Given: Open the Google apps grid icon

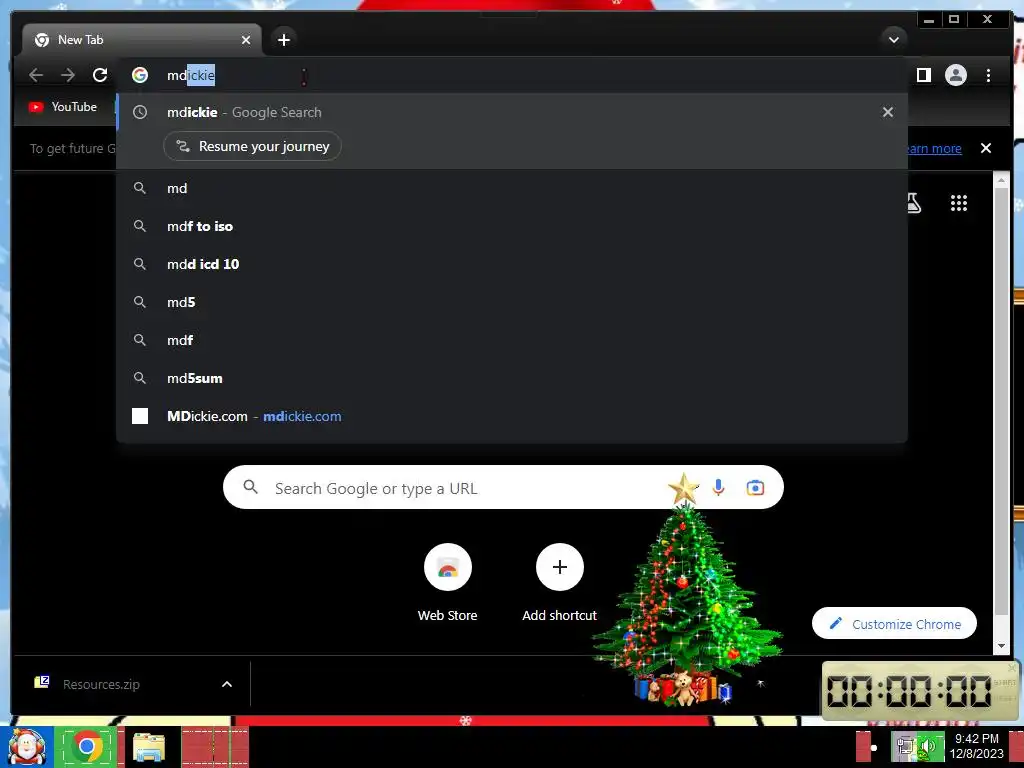Looking at the screenshot, I should pos(958,203).
